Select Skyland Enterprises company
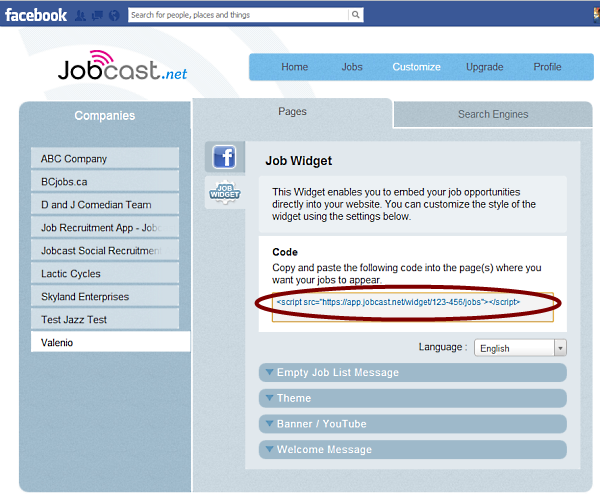The width and height of the screenshot is (600, 499). click(x=105, y=296)
